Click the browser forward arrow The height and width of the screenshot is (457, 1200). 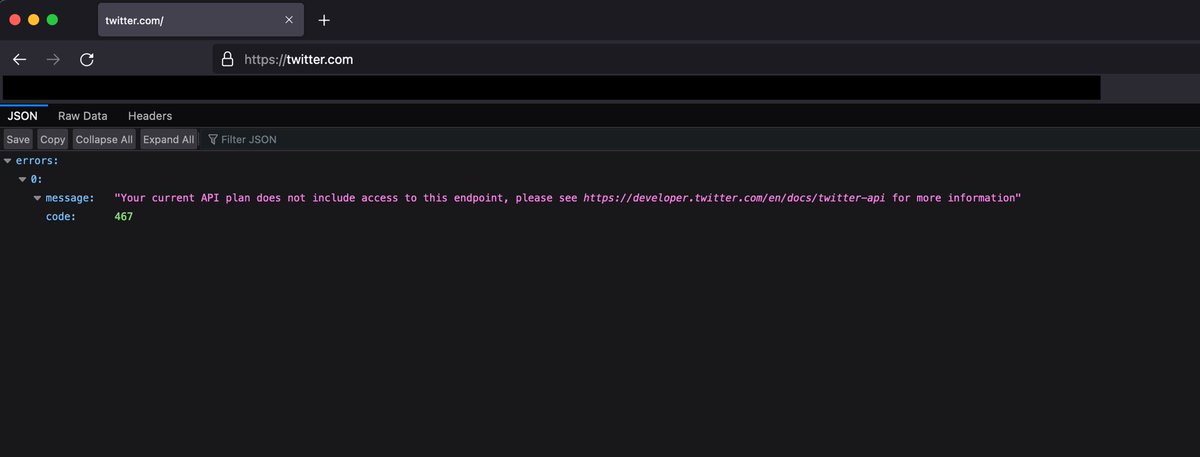[x=53, y=60]
